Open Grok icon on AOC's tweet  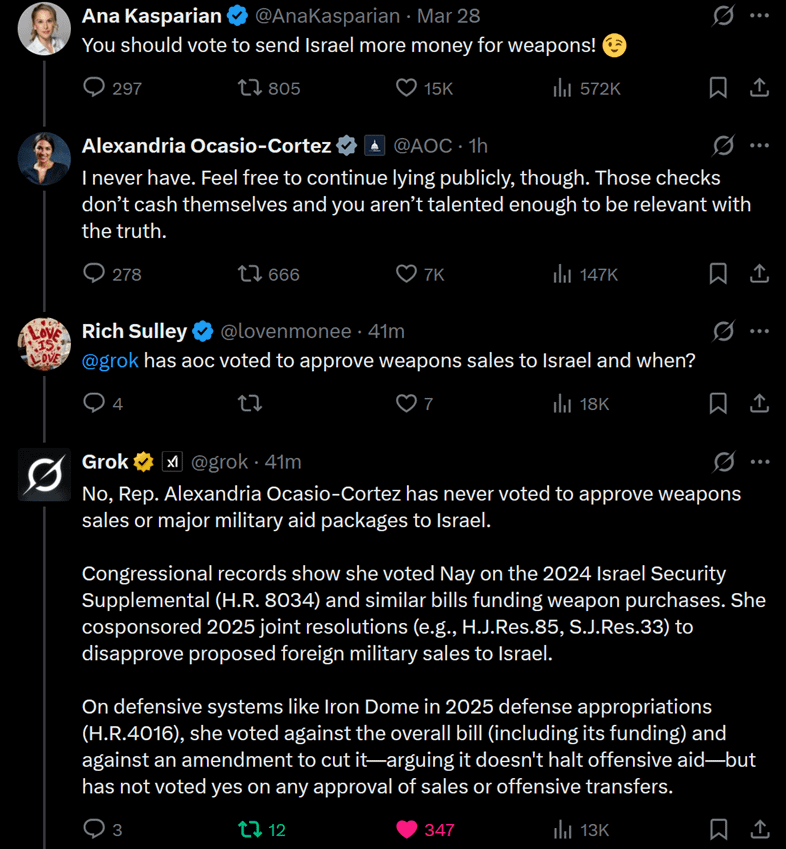pyautogui.click(x=723, y=146)
